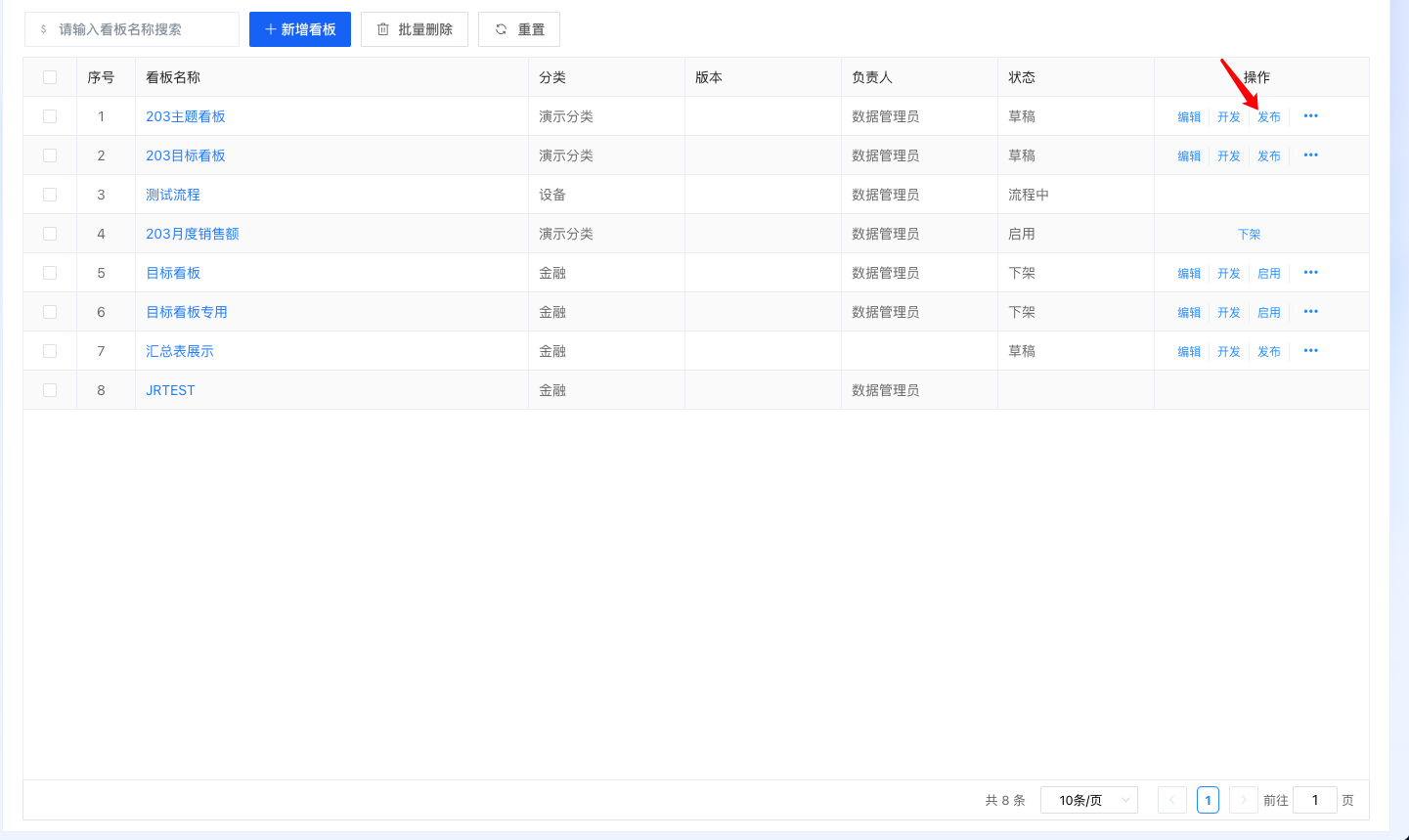The image size is (1409, 840).
Task: Go to previous page arrow in pagination
Action: (x=1171, y=800)
